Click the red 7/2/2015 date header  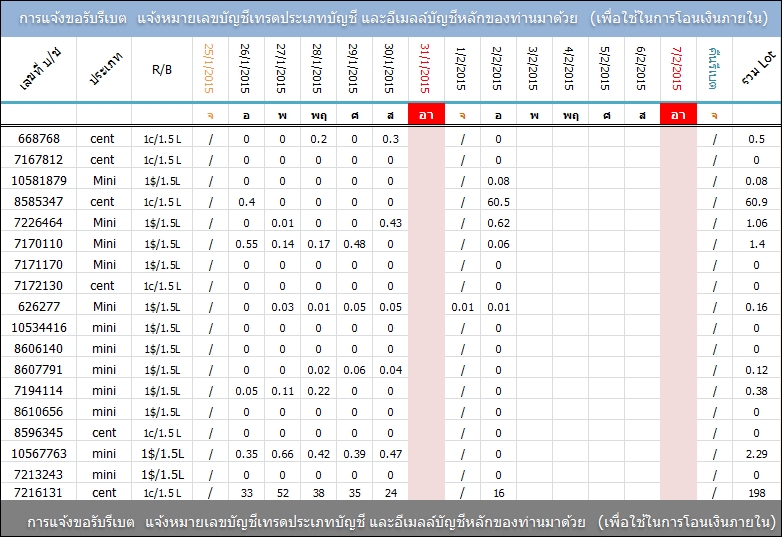click(x=677, y=68)
